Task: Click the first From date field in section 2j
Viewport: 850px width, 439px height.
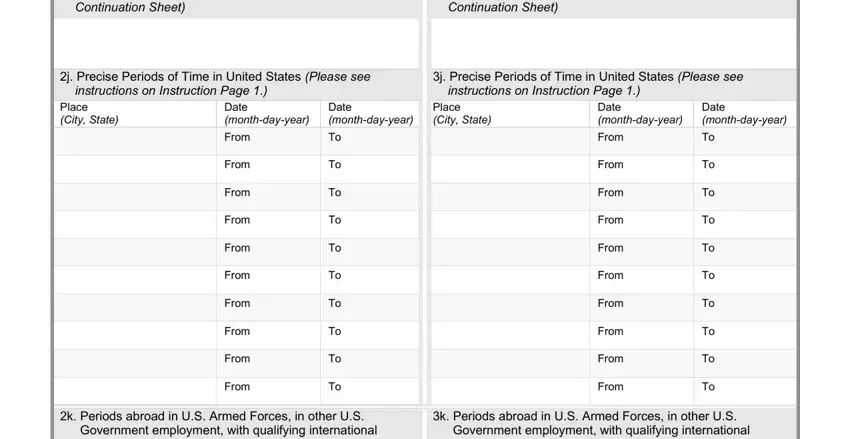Action: pos(268,142)
